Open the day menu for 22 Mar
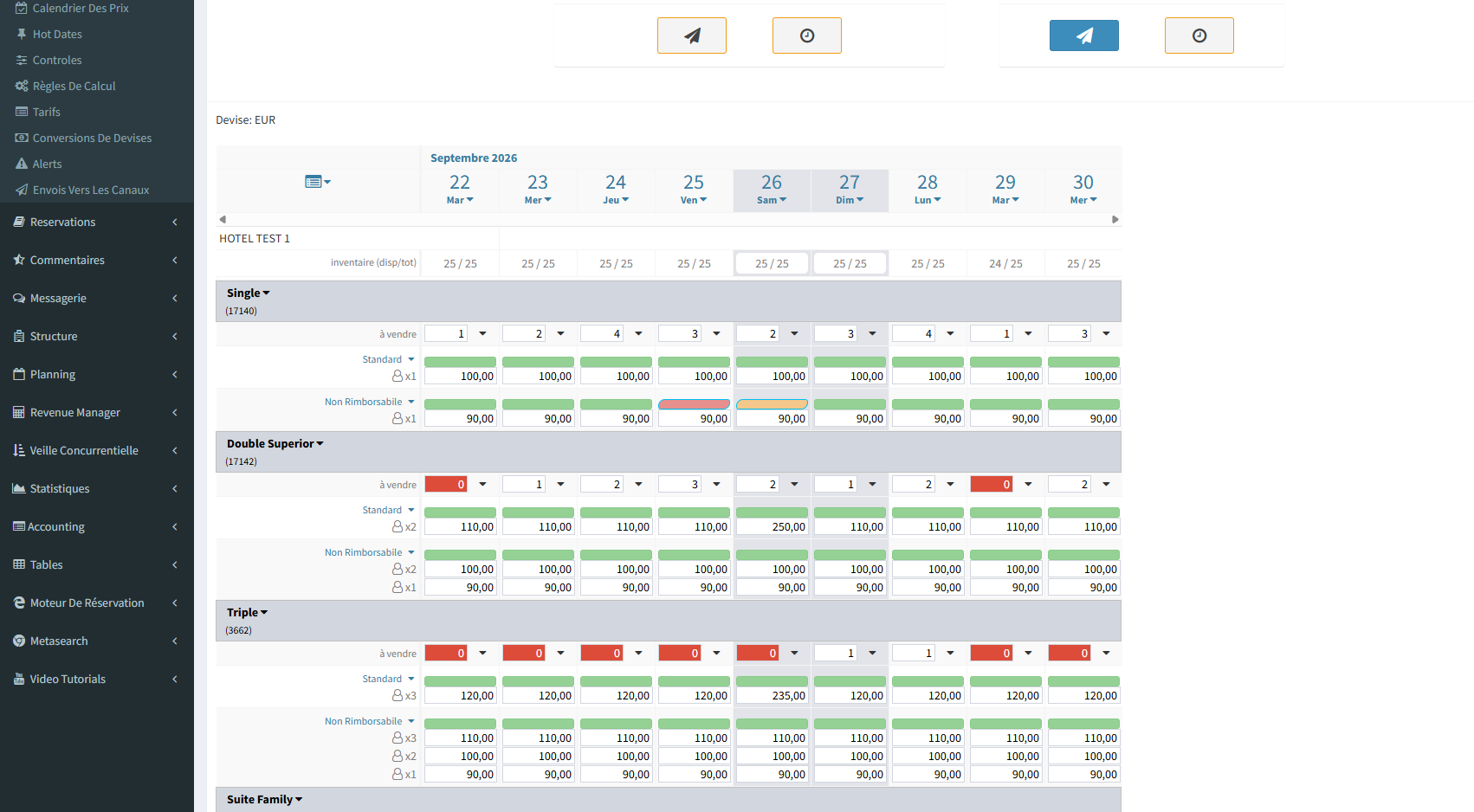The image size is (1474, 812). click(x=460, y=200)
